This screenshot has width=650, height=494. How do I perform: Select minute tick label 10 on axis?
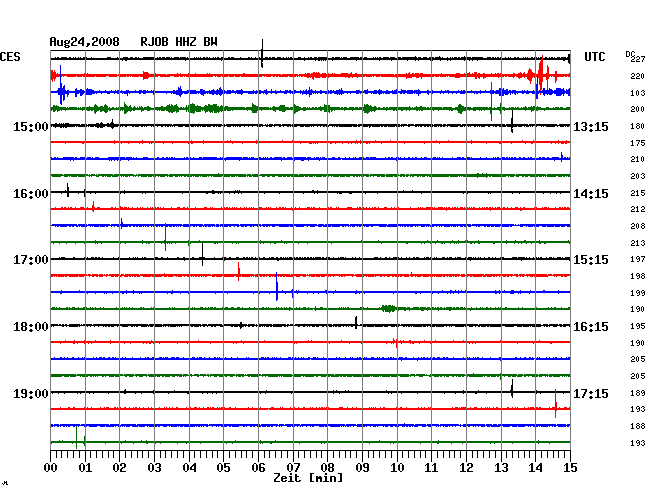tap(397, 467)
